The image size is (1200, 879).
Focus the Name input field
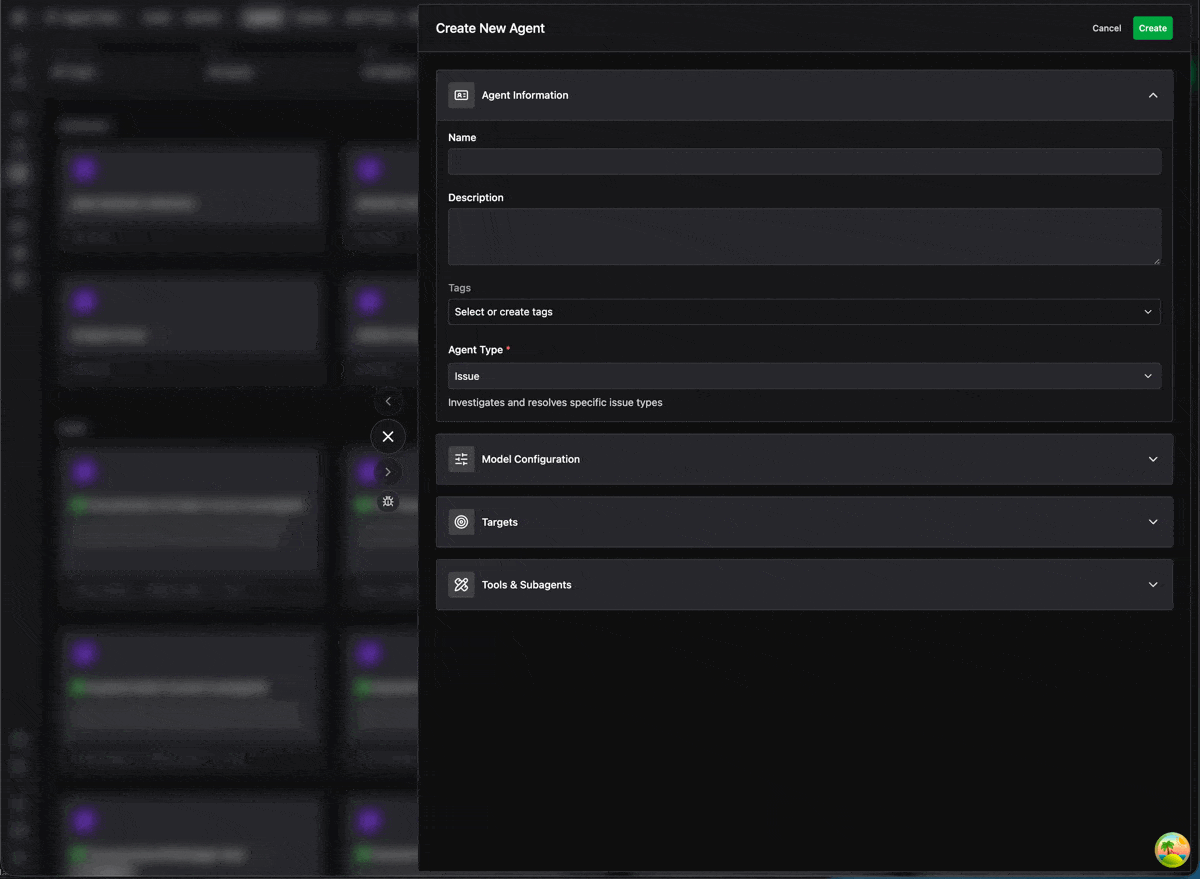pyautogui.click(x=804, y=161)
